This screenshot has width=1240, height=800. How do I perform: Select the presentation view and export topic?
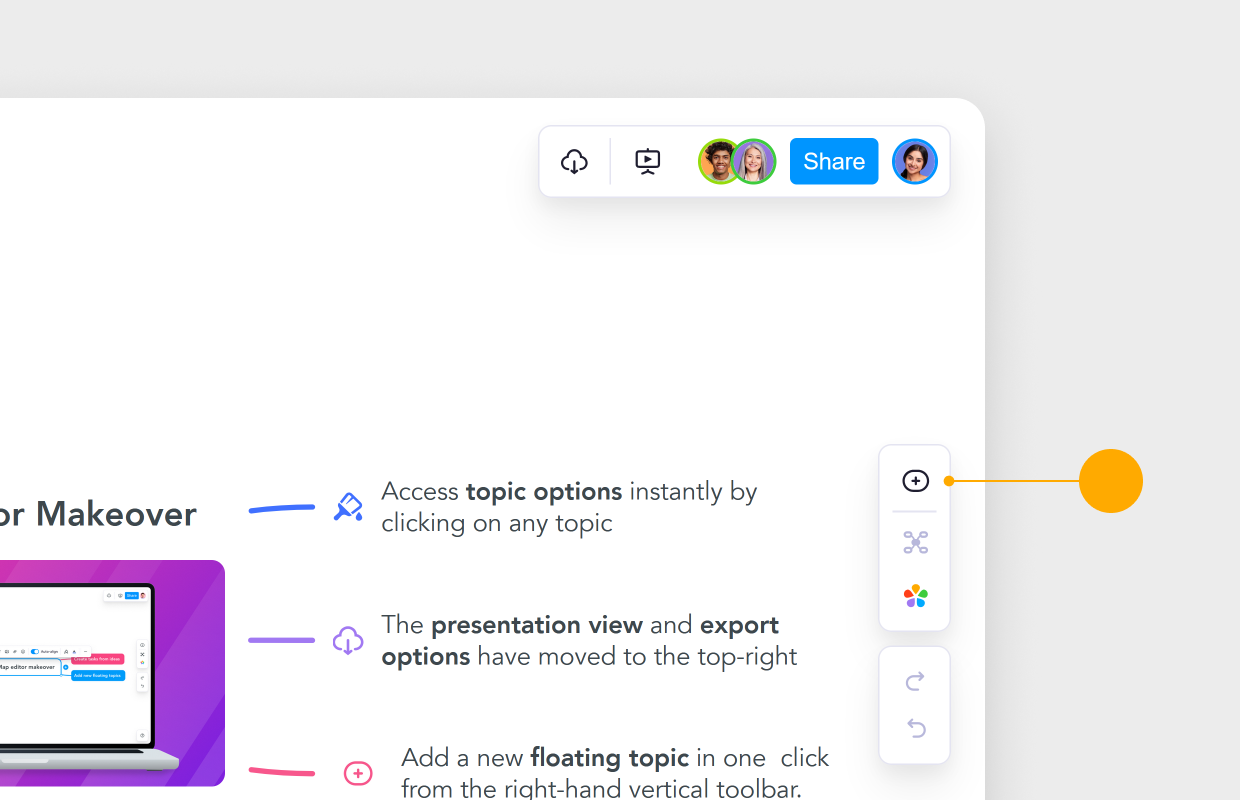coord(589,641)
